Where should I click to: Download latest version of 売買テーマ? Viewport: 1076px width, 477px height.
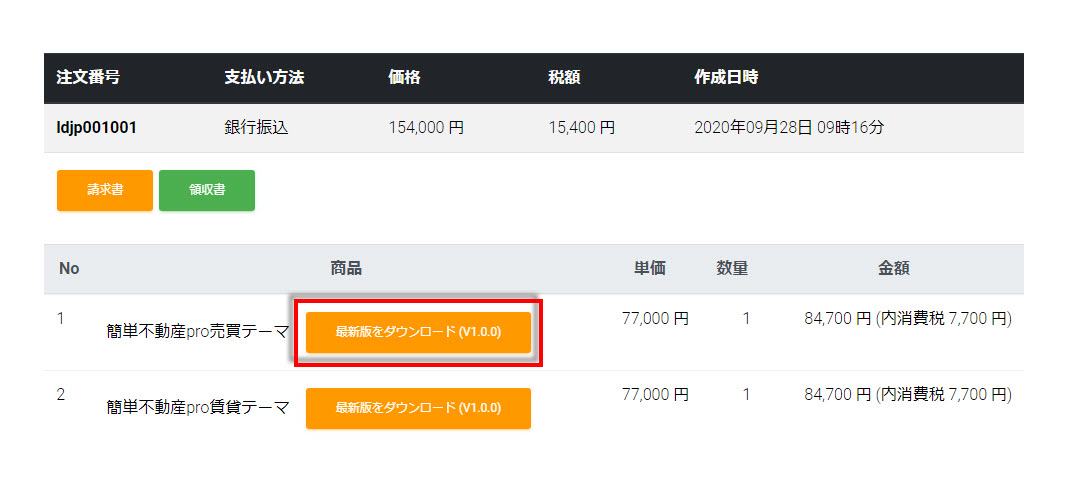[x=418, y=331]
